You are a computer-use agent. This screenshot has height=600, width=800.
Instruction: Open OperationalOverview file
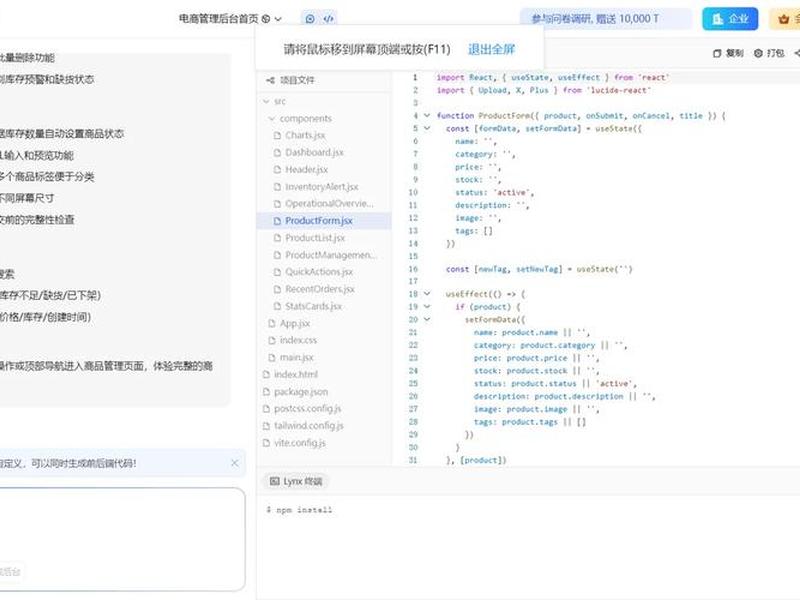click(x=329, y=204)
